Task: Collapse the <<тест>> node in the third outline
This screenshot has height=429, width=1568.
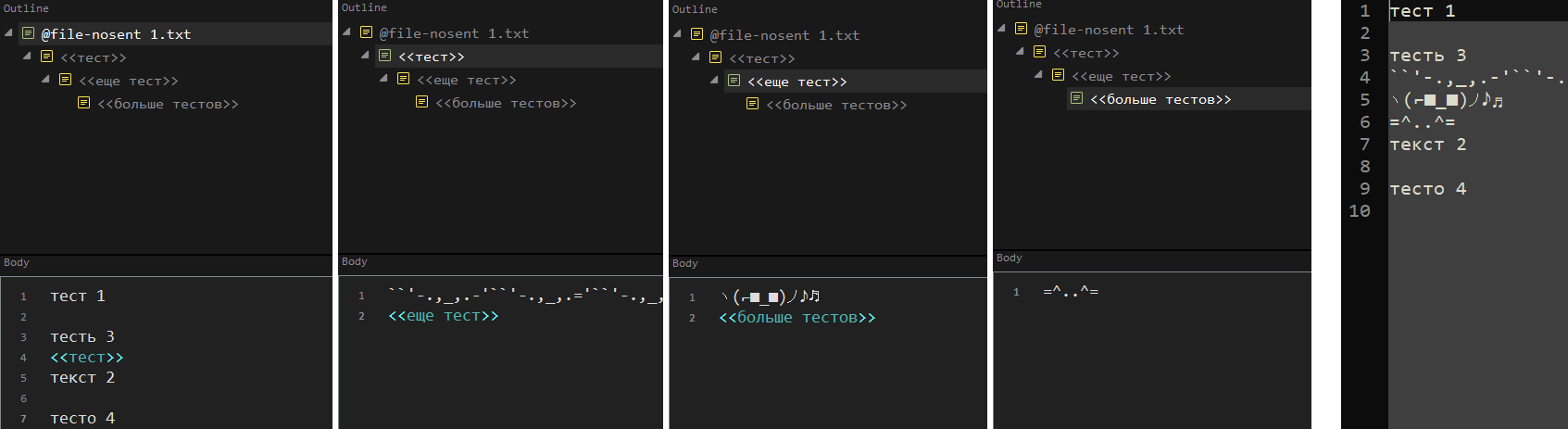Action: pyautogui.click(x=696, y=57)
